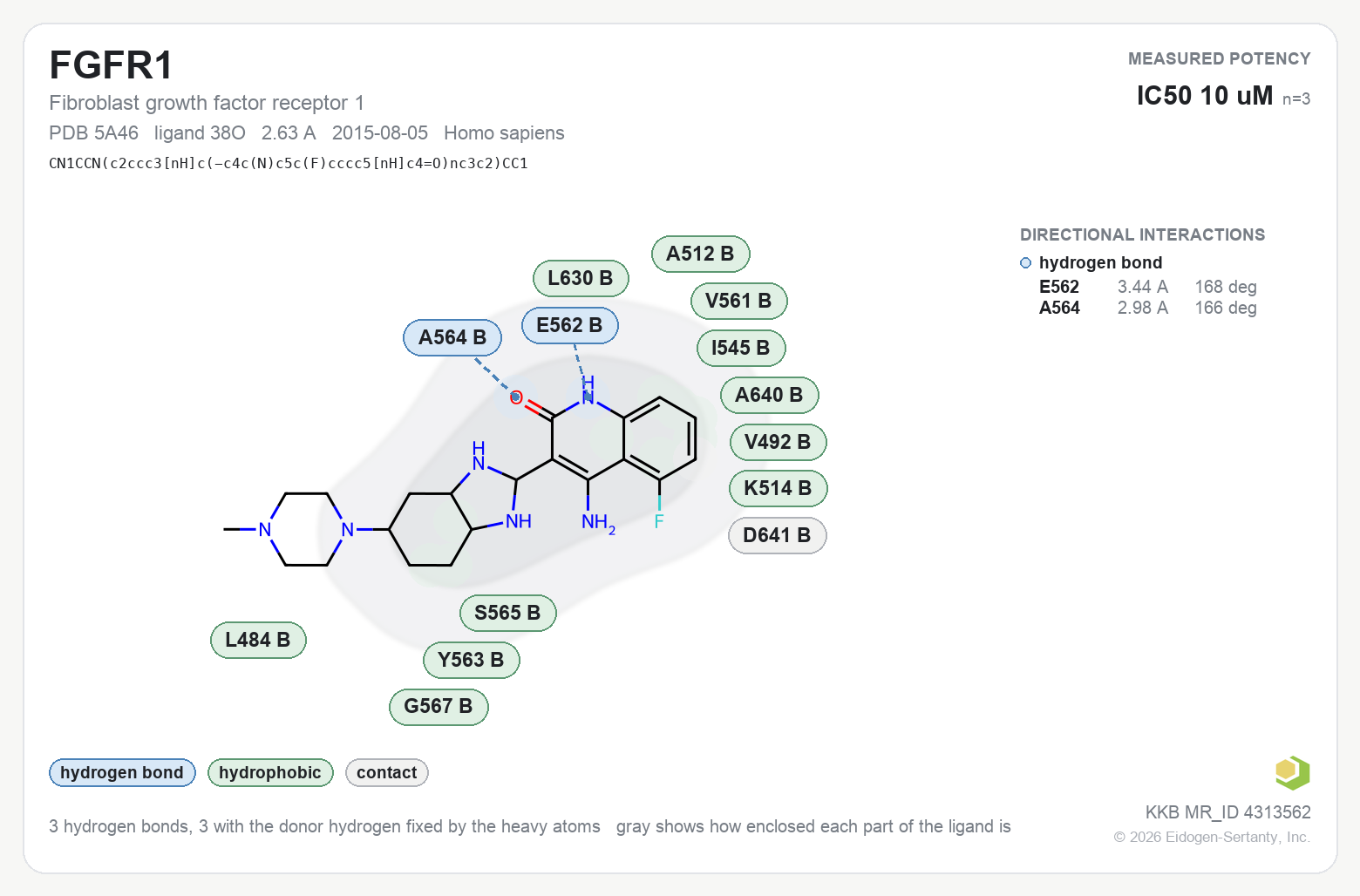Click the A564 row distance 2.98 A
The image size is (1360, 896).
(x=1143, y=308)
